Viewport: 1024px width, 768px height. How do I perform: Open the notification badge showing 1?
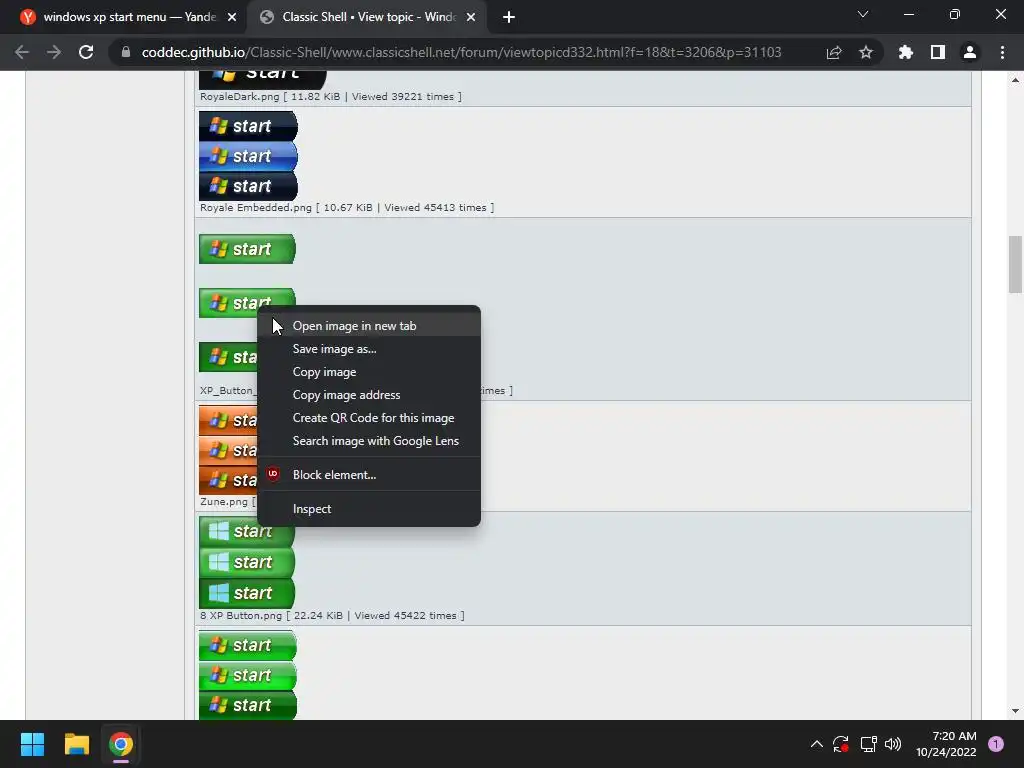pos(996,744)
